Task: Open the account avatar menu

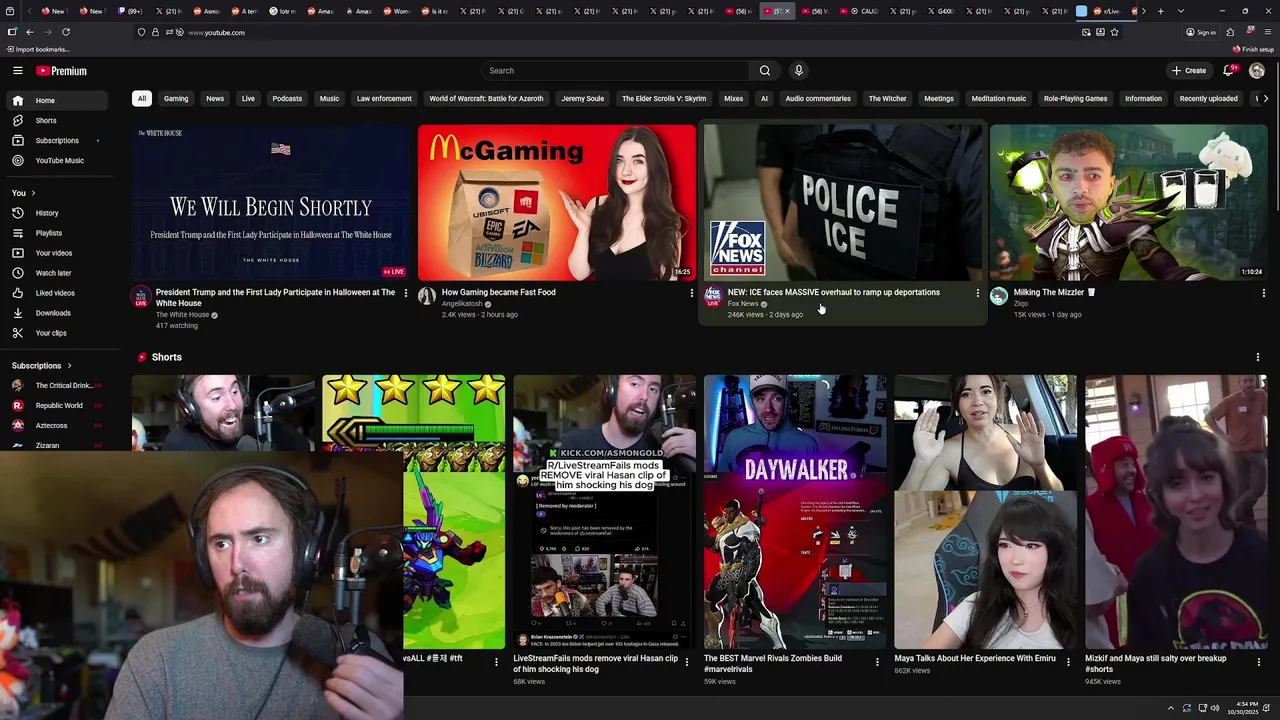Action: coord(1257,71)
